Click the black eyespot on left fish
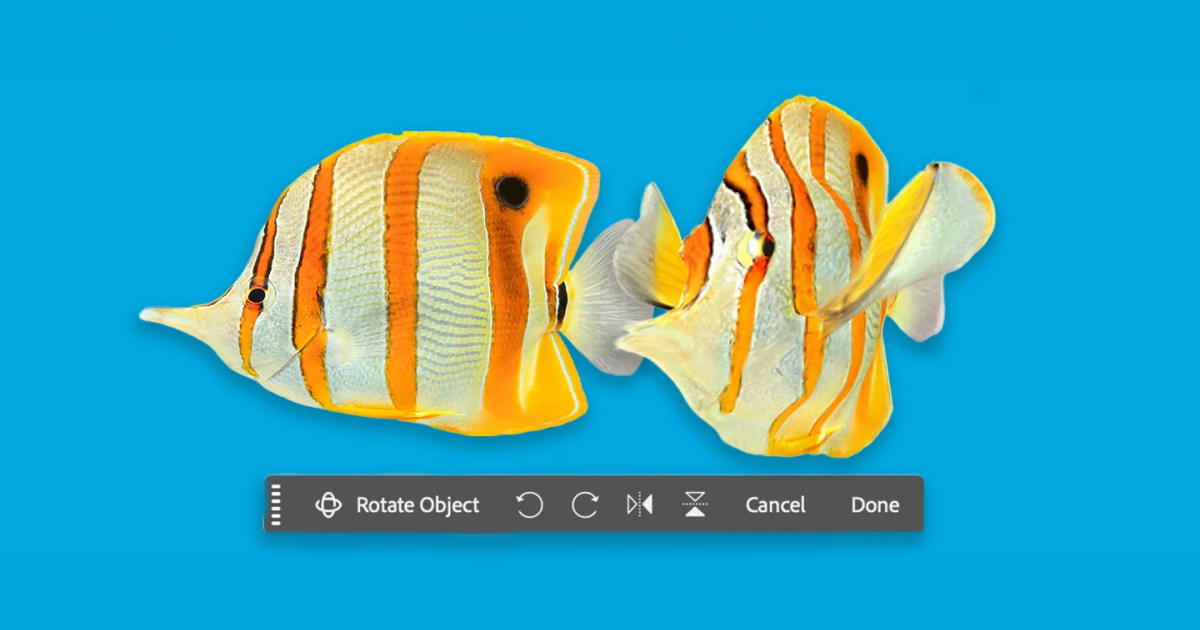This screenshot has width=1200, height=630. point(512,191)
